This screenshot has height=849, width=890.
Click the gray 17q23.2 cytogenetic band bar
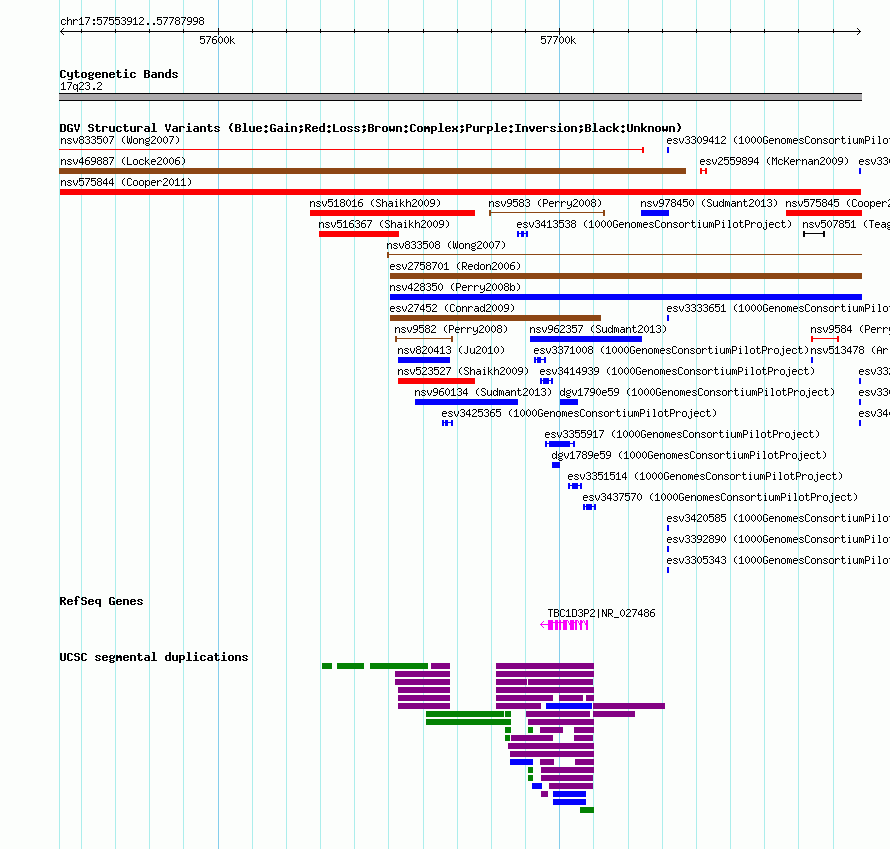pos(460,97)
